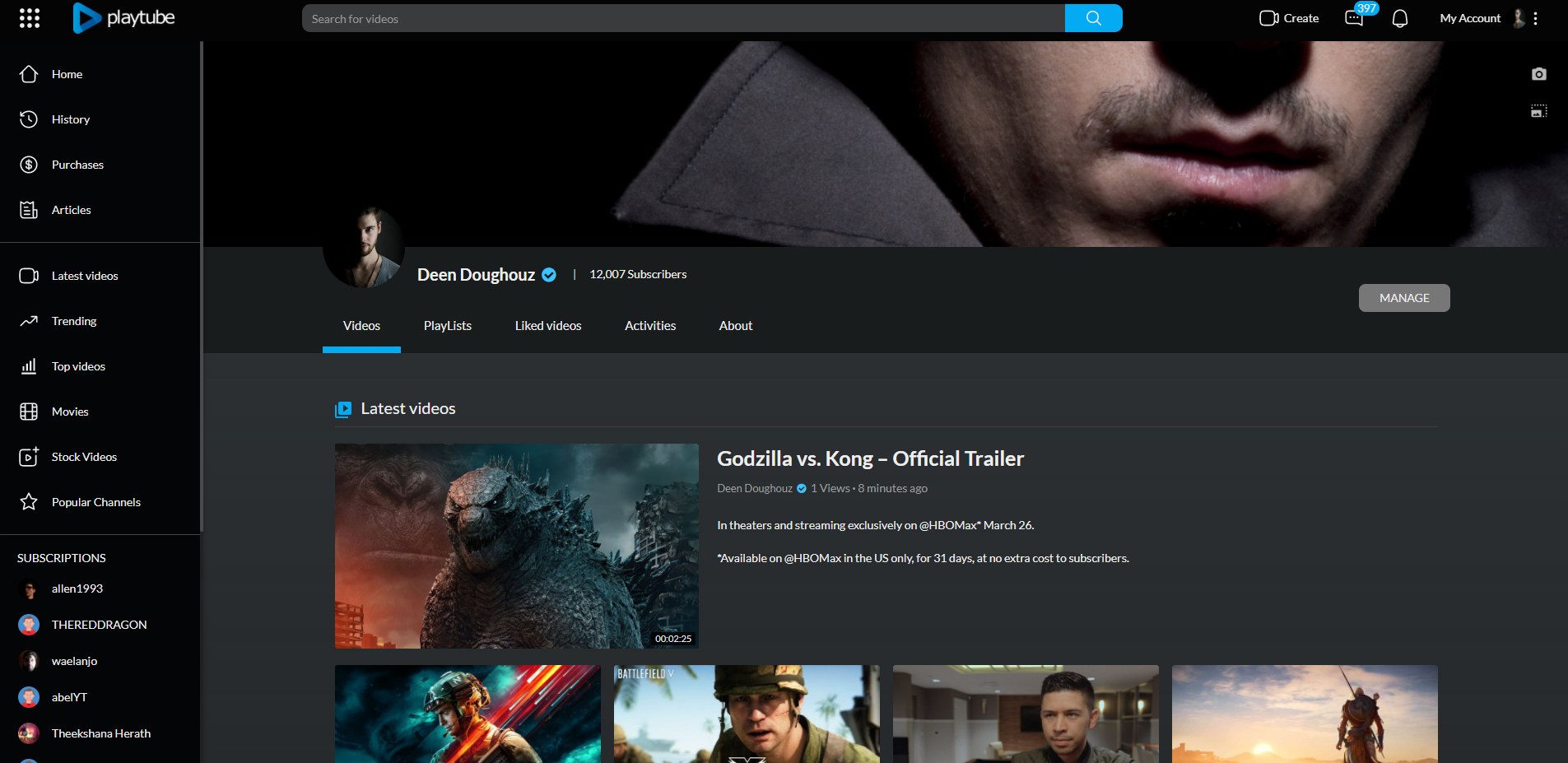Click the Movies film icon

point(29,412)
